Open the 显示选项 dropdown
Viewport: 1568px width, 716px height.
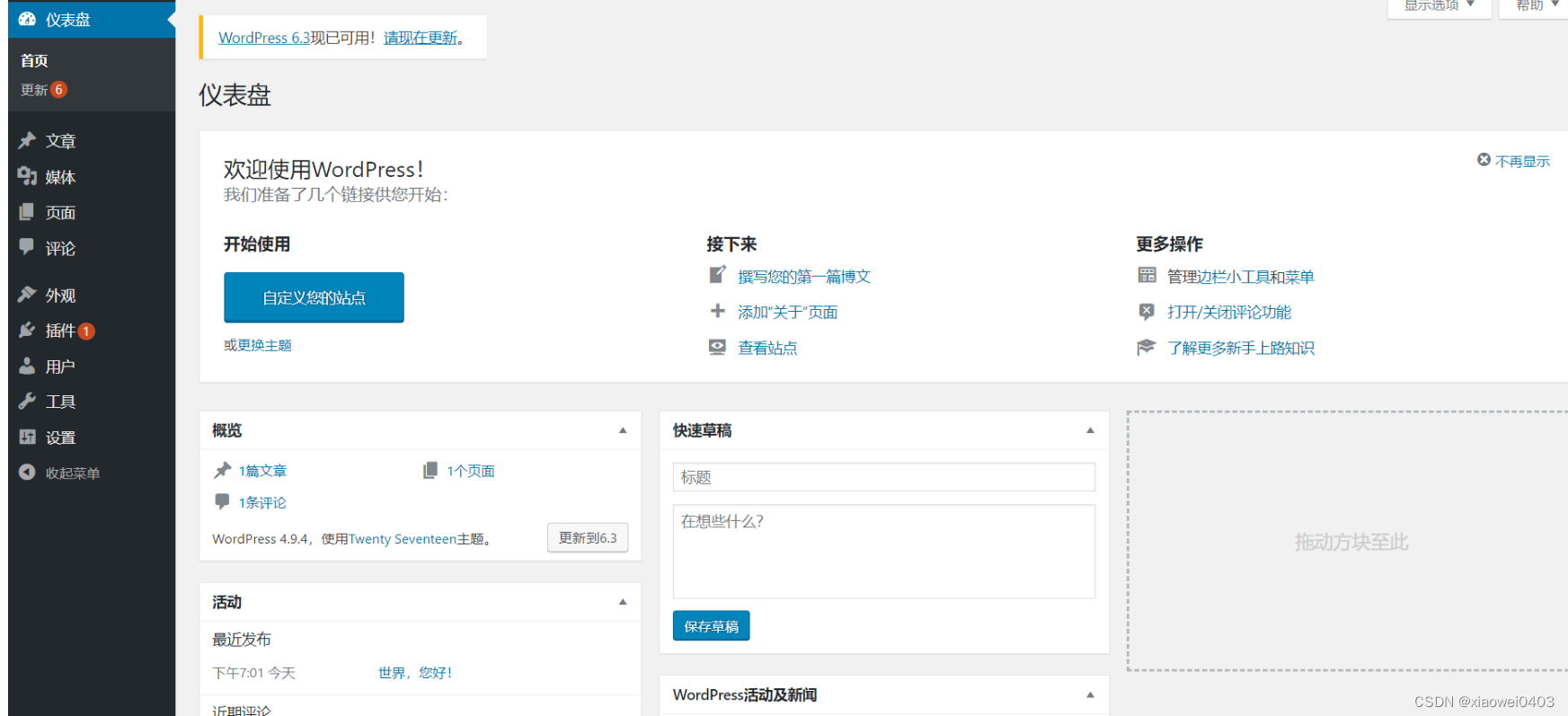[1440, 6]
